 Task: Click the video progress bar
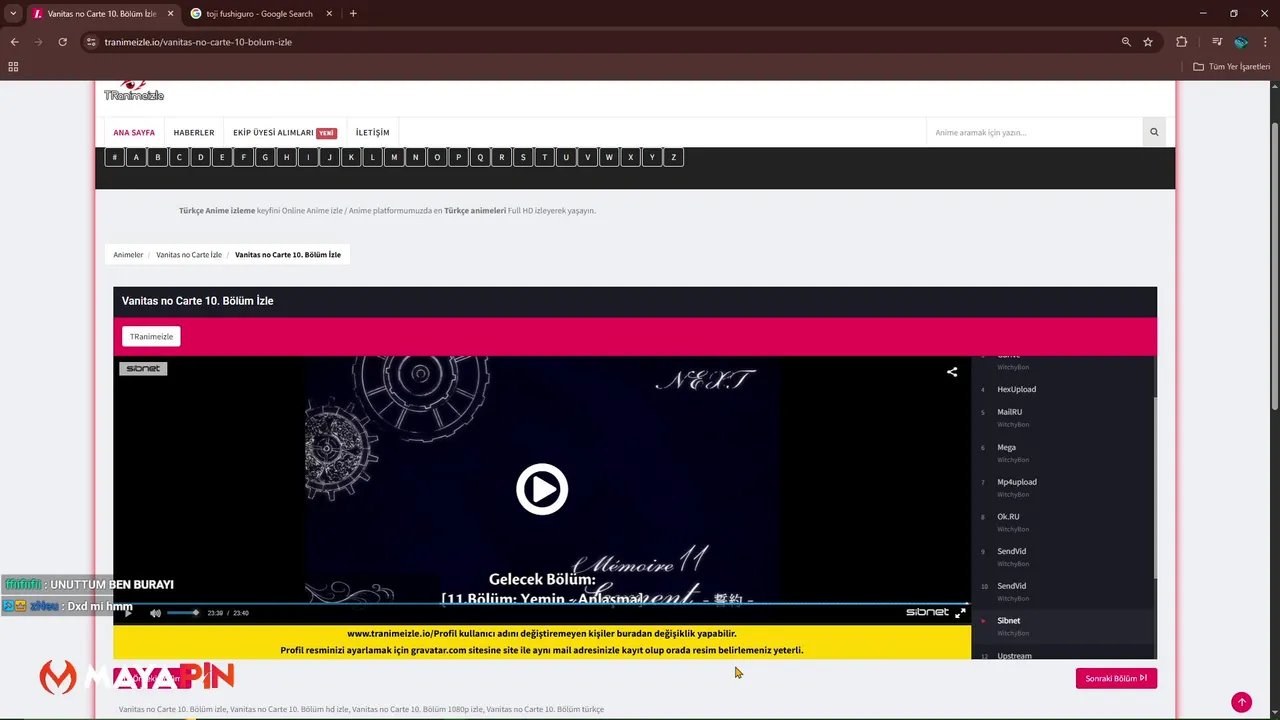point(541,603)
